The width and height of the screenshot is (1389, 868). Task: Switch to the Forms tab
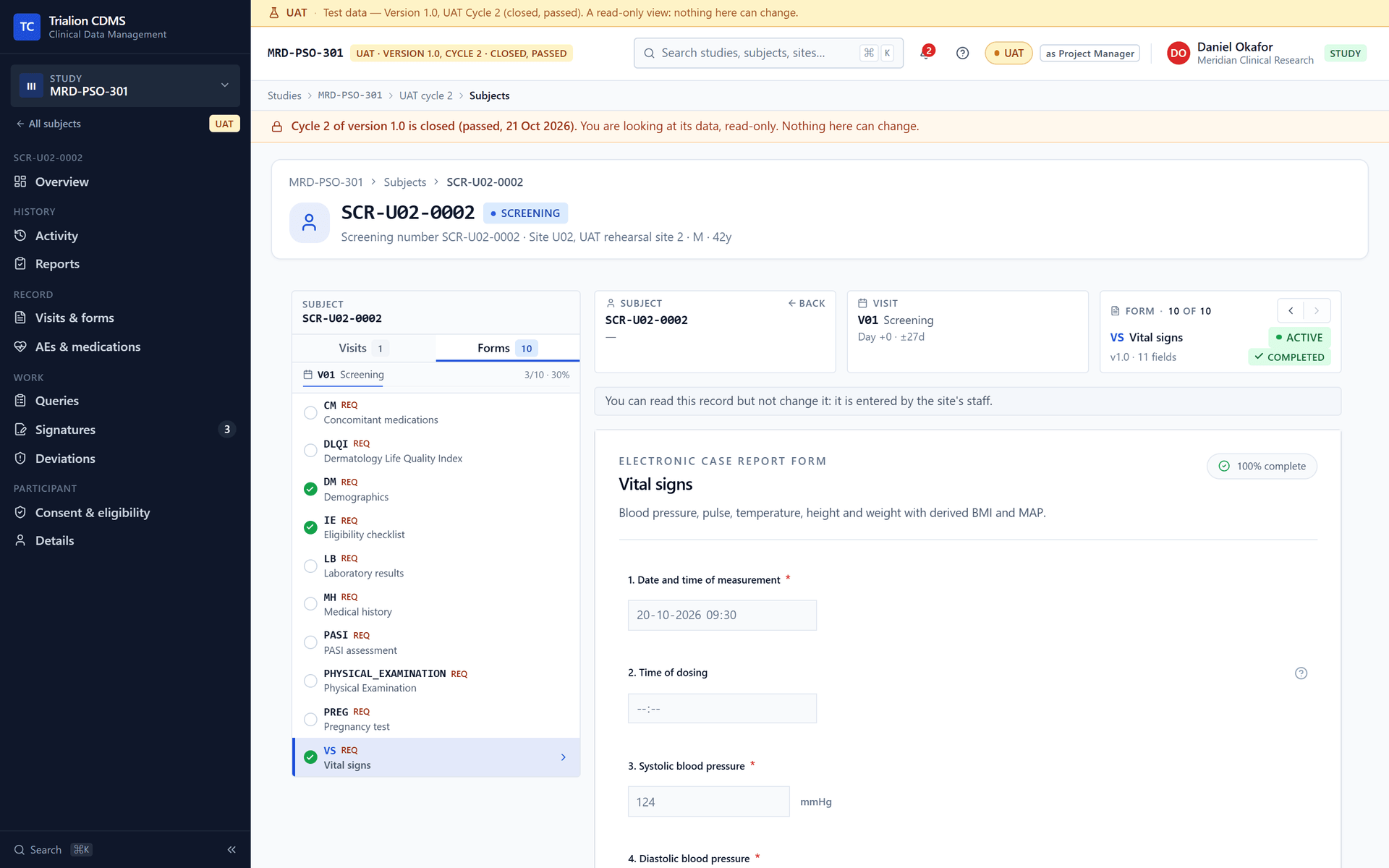coord(507,348)
